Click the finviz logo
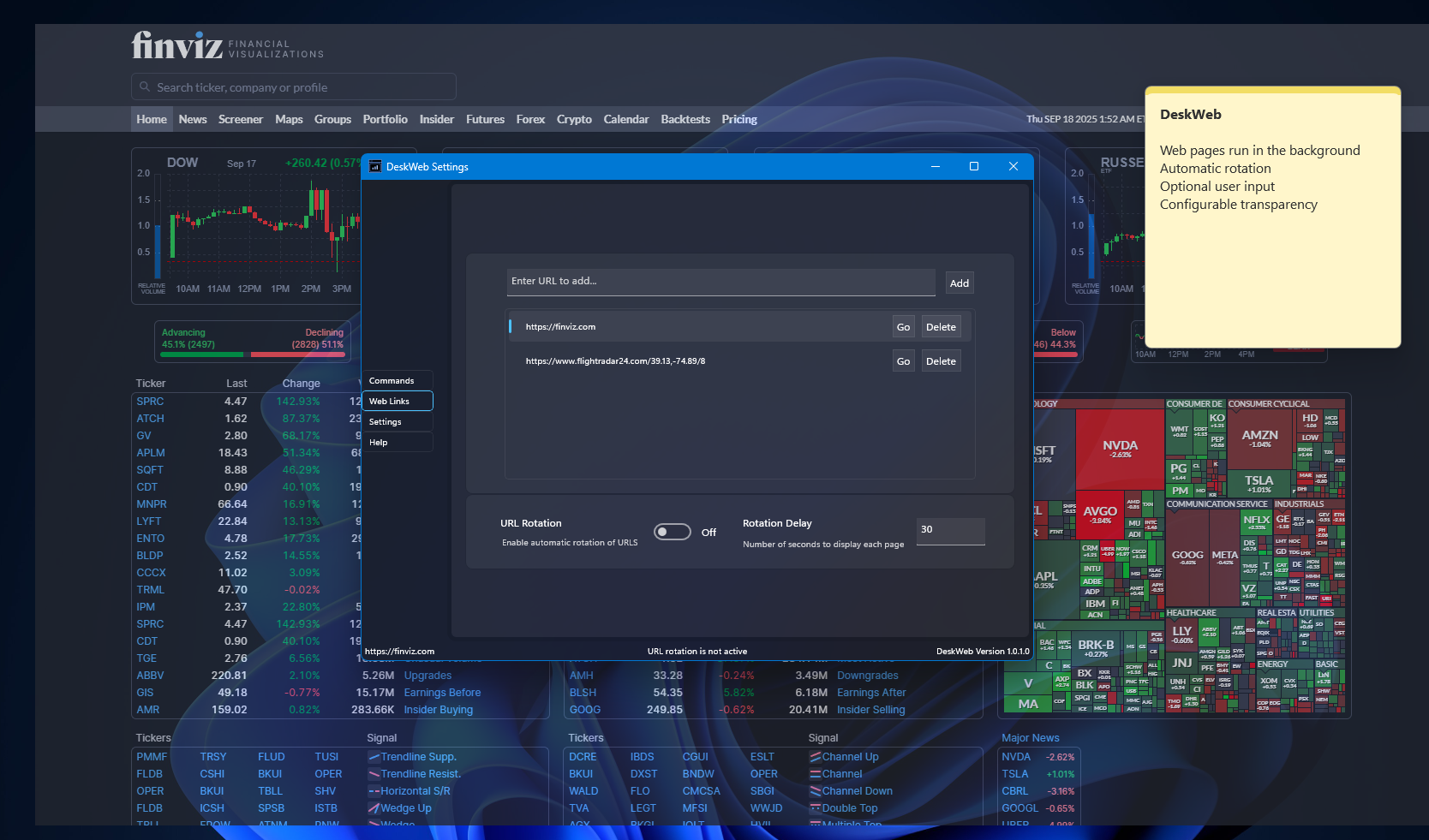 point(228,45)
